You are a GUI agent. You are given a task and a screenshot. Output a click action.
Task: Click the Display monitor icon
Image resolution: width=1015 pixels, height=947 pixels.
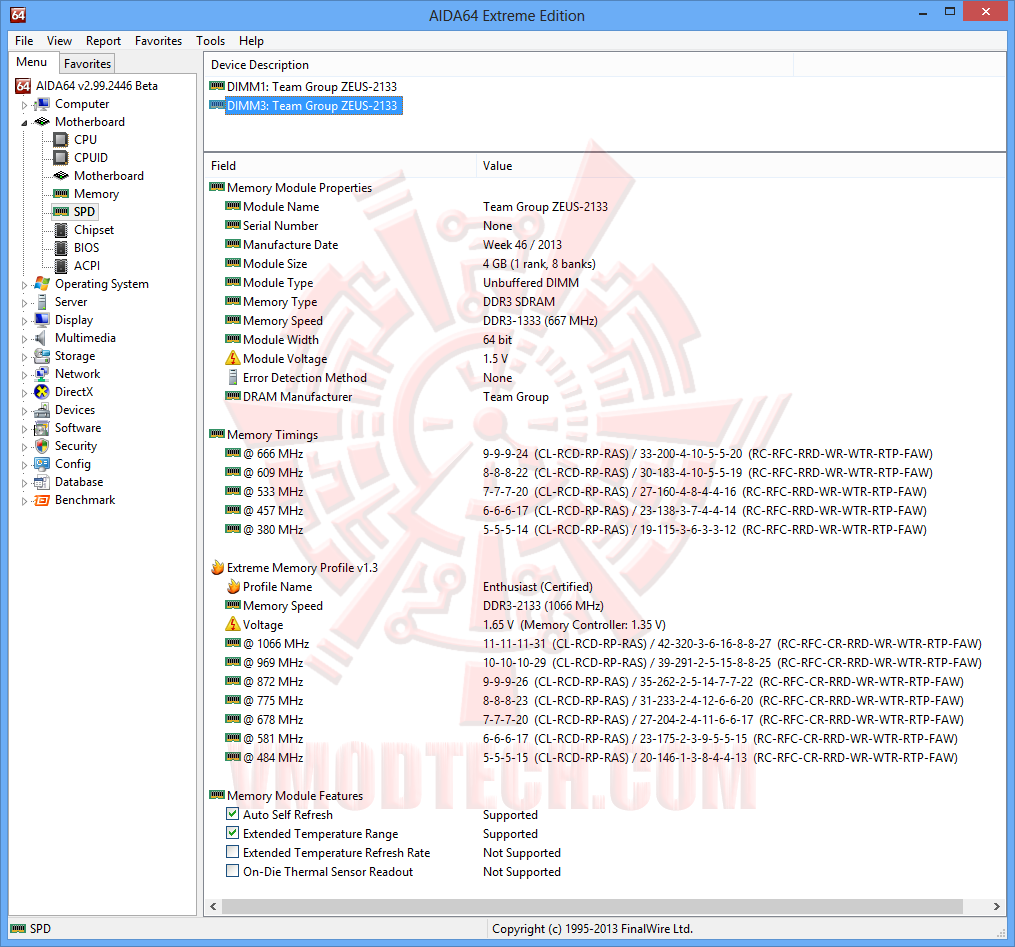pos(42,320)
